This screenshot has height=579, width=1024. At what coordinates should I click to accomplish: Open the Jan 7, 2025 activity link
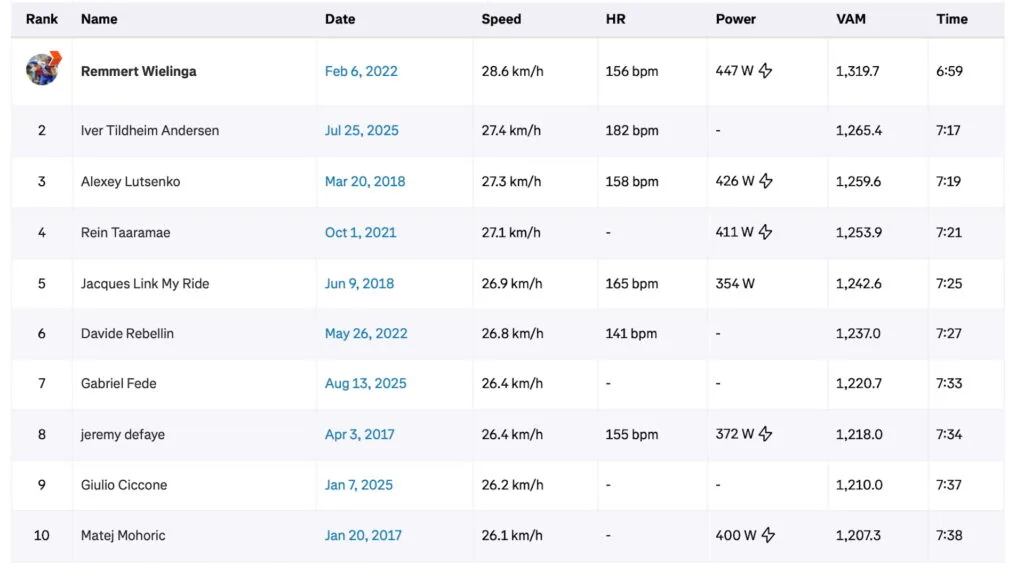pyautogui.click(x=359, y=485)
